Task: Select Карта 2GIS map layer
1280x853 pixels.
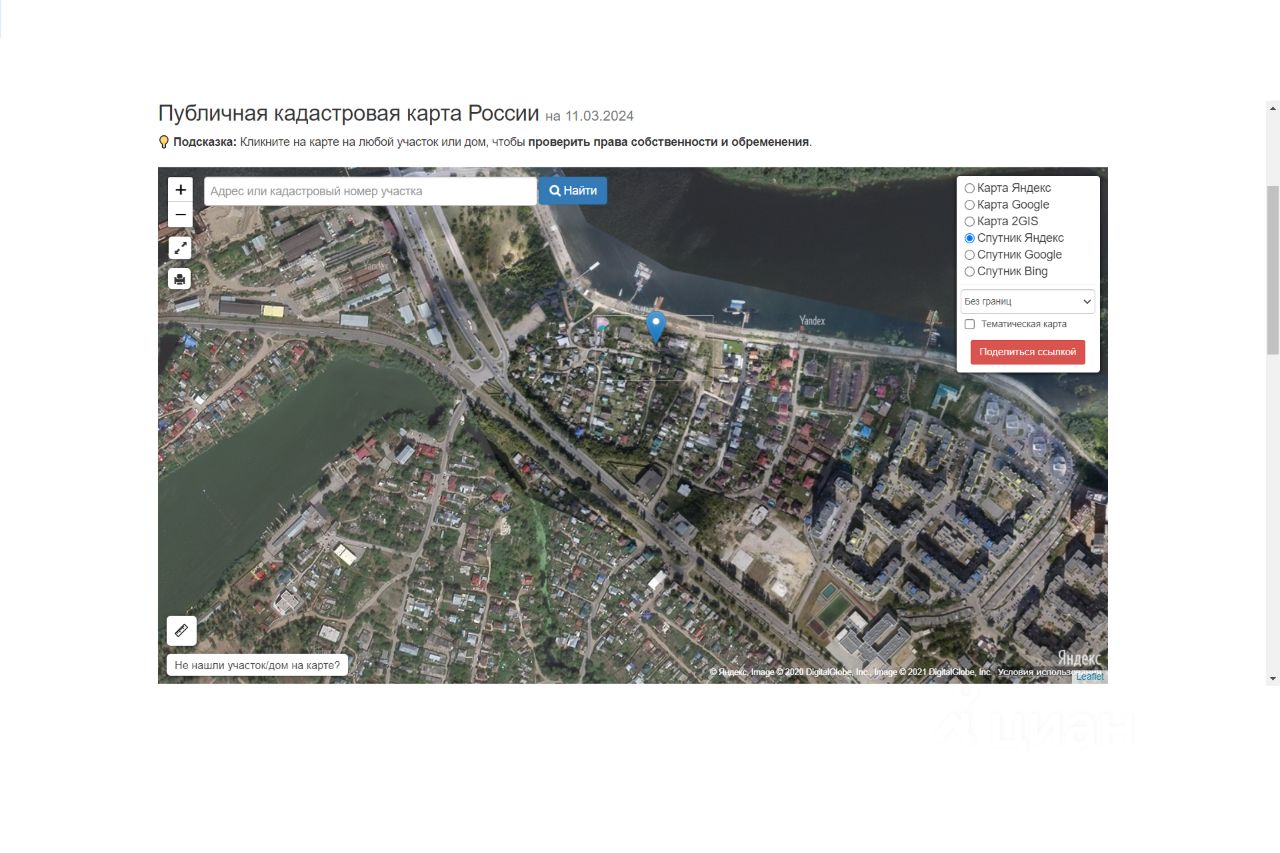Action: 969,221
